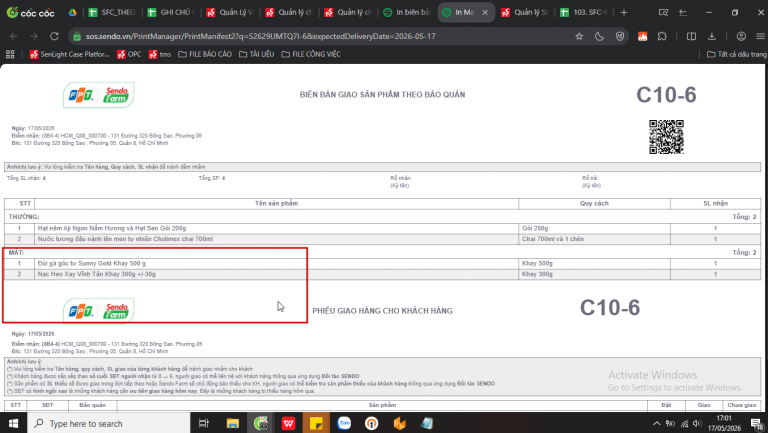The width and height of the screenshot is (768, 433).
Task: Click the collapse toolbar icon in title bar
Action: point(683,13)
